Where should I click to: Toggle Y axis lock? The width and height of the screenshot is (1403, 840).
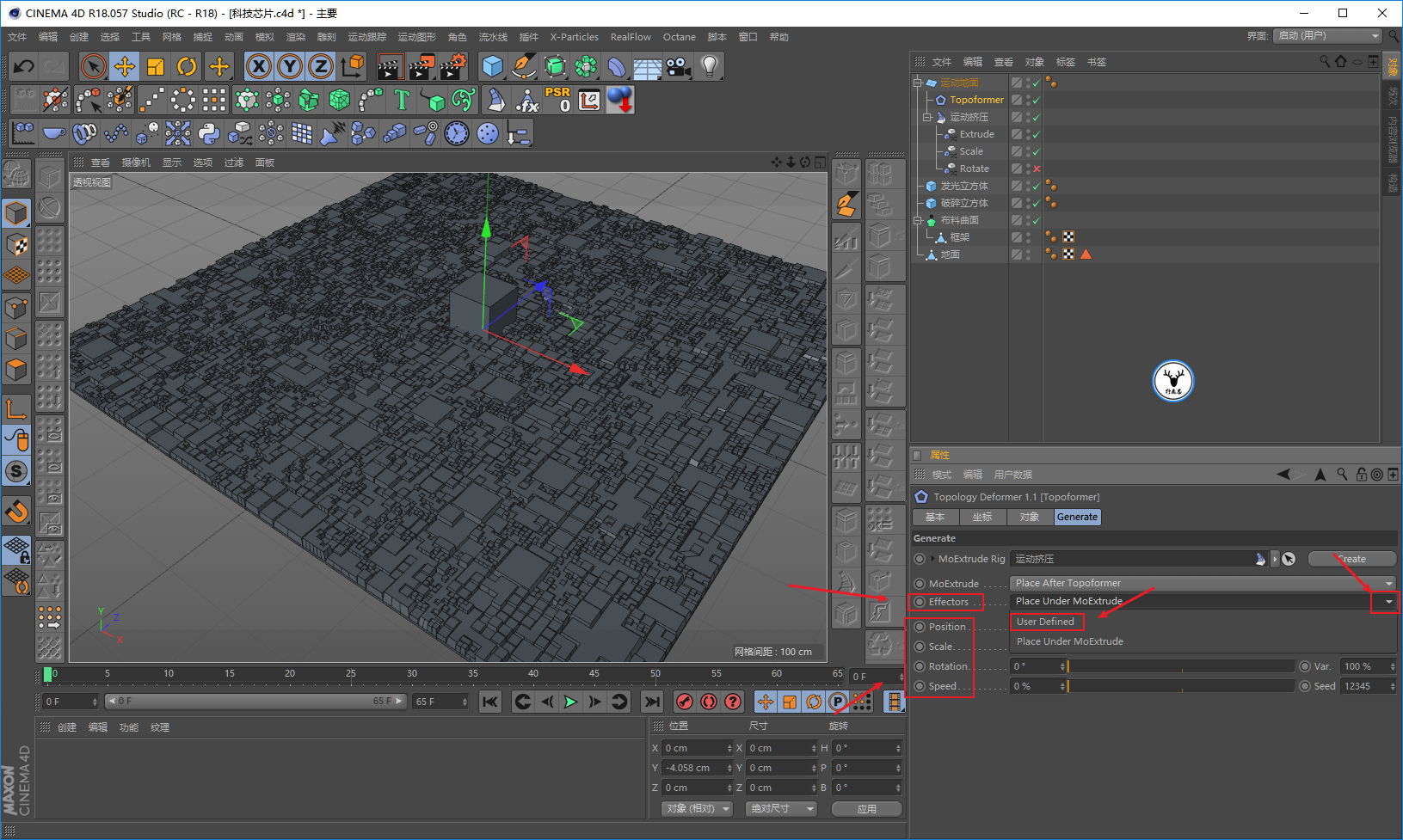(290, 66)
